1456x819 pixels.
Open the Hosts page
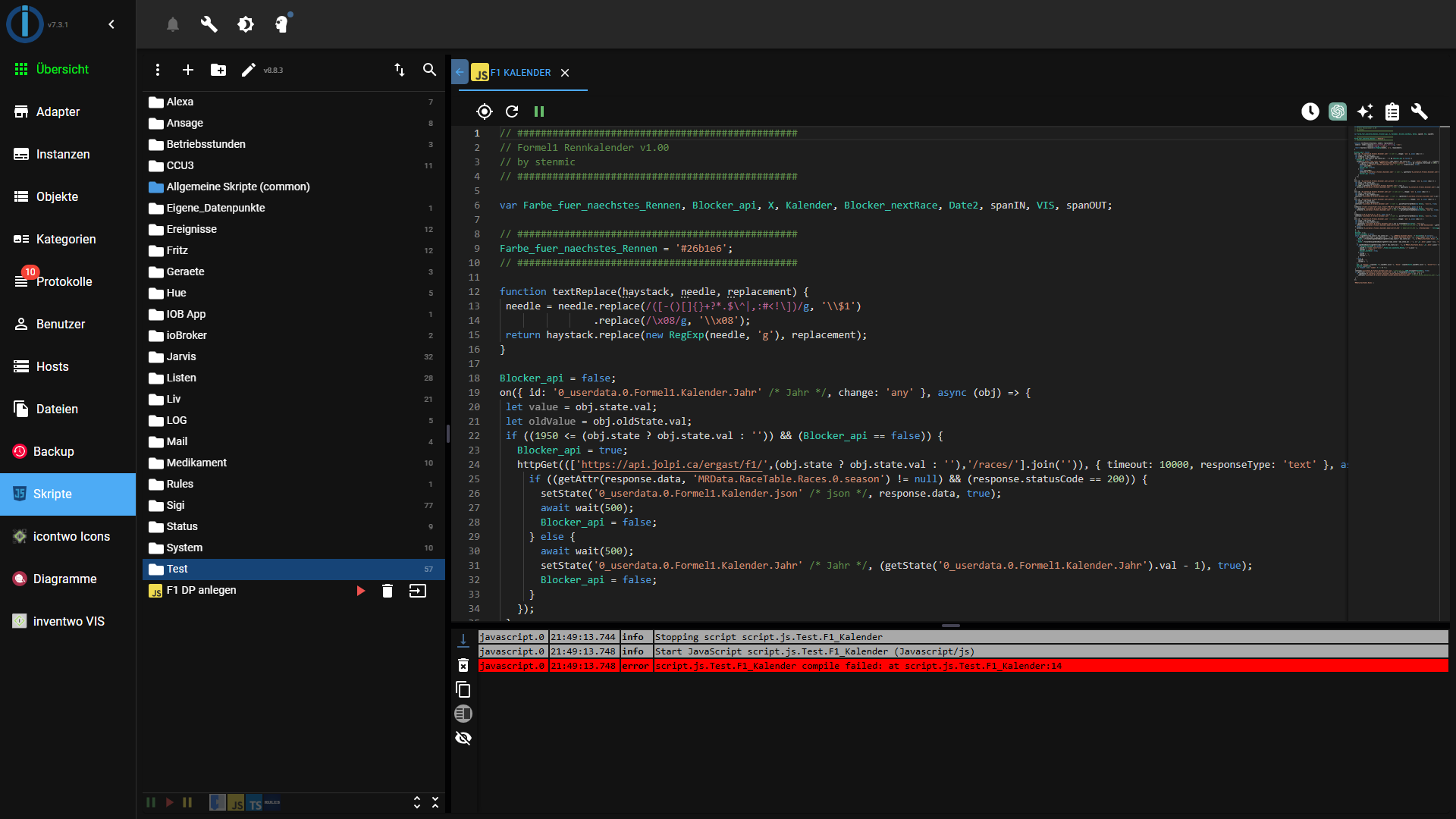(68, 366)
